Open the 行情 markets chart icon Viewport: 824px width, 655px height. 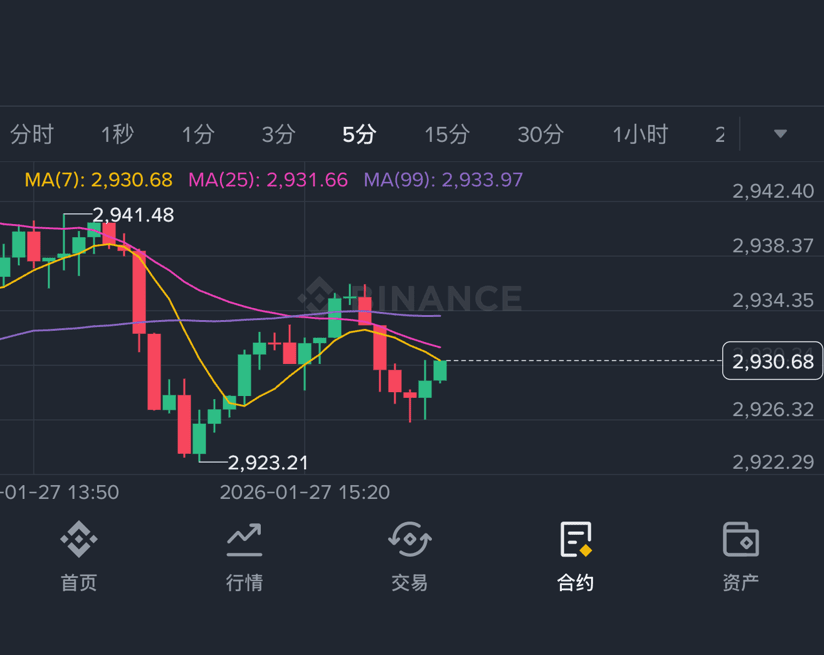click(244, 540)
